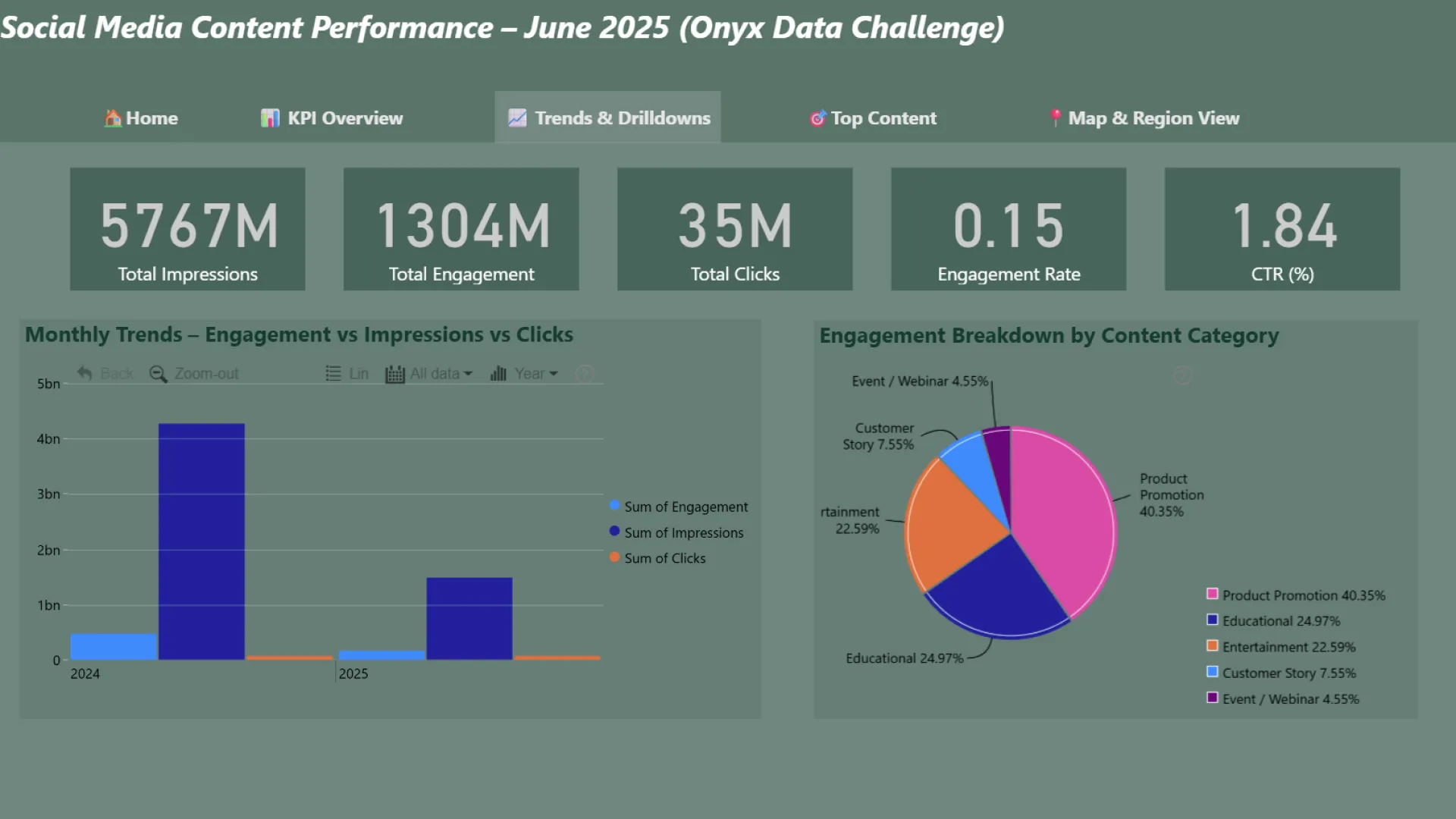1456x819 pixels.
Task: Toggle the Sum of Engagement legend entry
Action: 679,507
